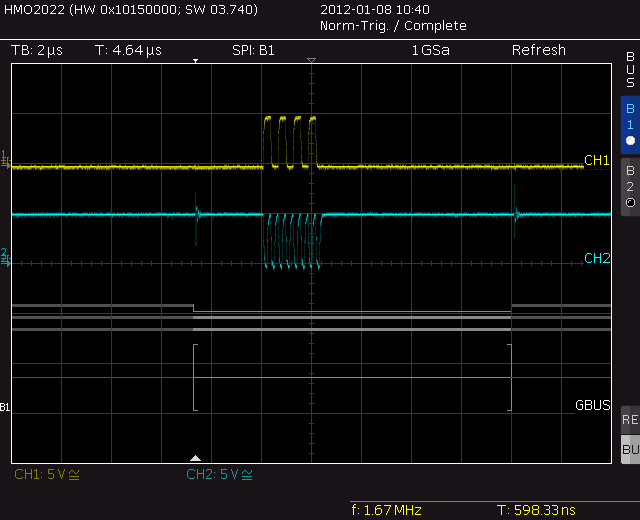Click the Refresh acquisition mode label

(x=538, y=50)
